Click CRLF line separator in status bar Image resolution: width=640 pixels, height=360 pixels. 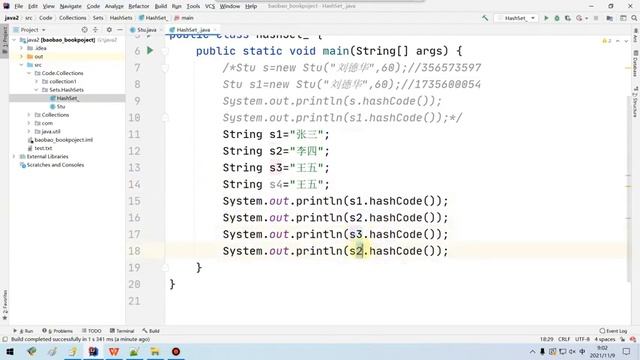click(x=564, y=339)
